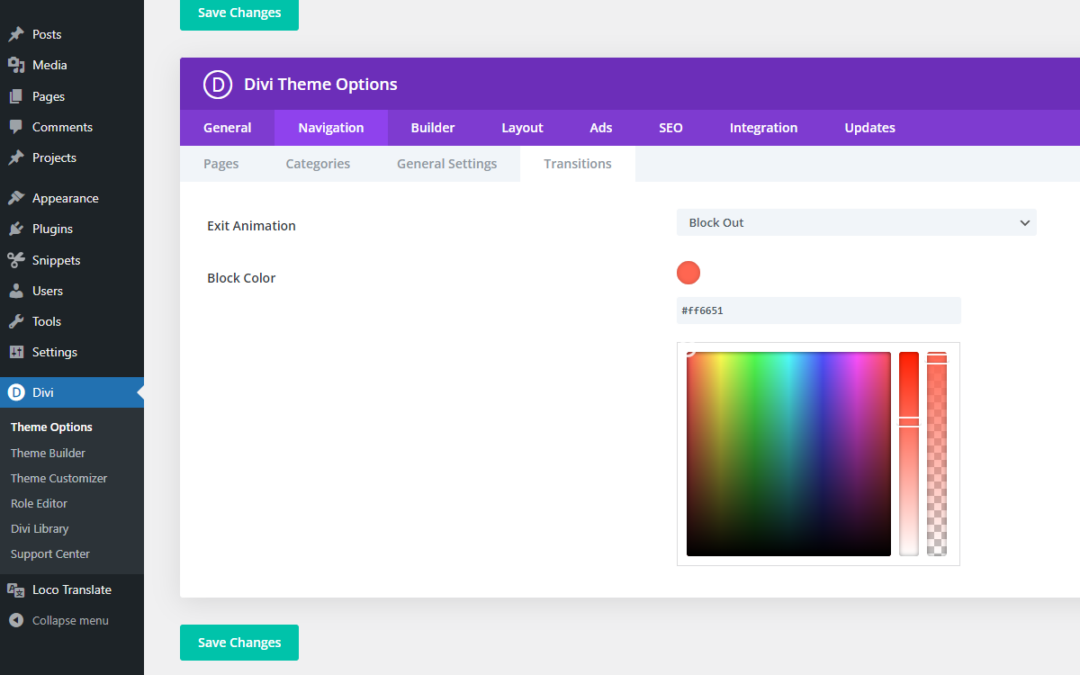Click the Media icon in sidebar

coord(16,65)
